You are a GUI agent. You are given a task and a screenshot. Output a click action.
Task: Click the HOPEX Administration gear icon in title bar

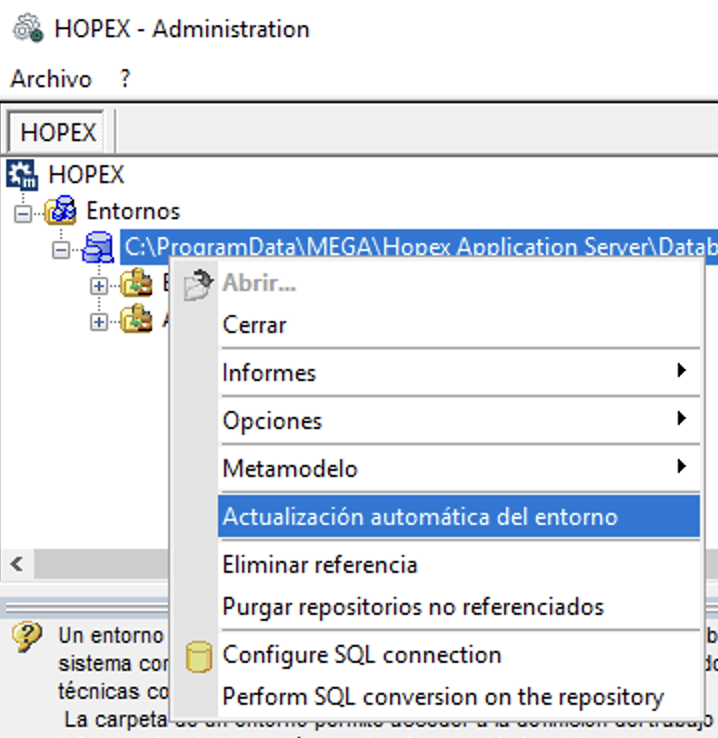tap(27, 28)
